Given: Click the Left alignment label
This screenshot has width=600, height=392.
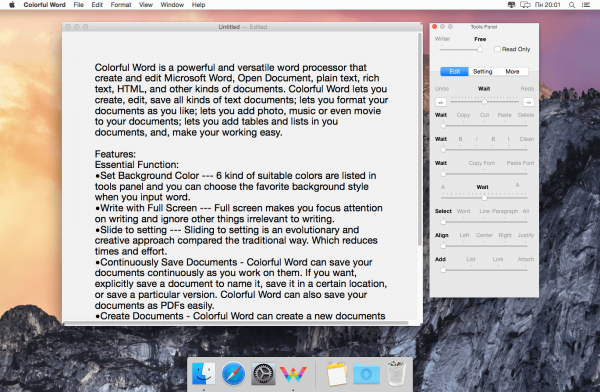Looking at the screenshot, I should (464, 235).
